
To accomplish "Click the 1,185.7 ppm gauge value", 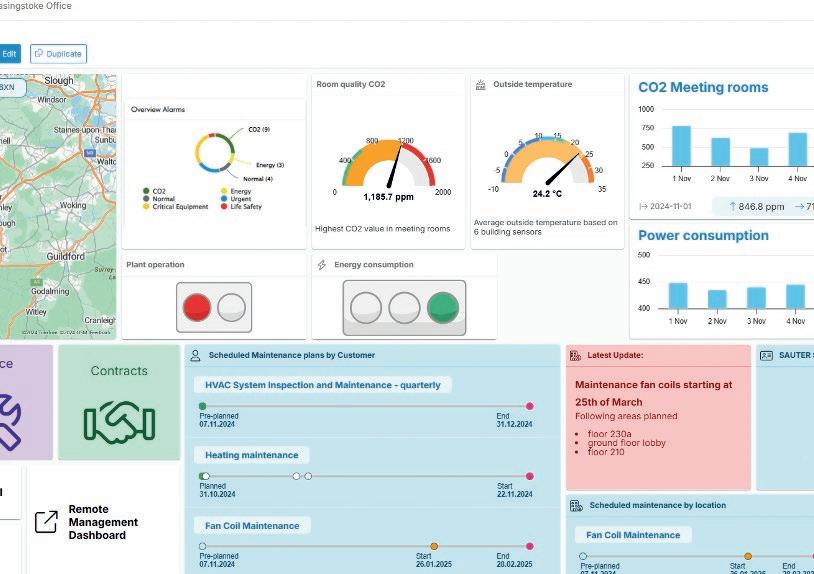I will pyautogui.click(x=388, y=197).
